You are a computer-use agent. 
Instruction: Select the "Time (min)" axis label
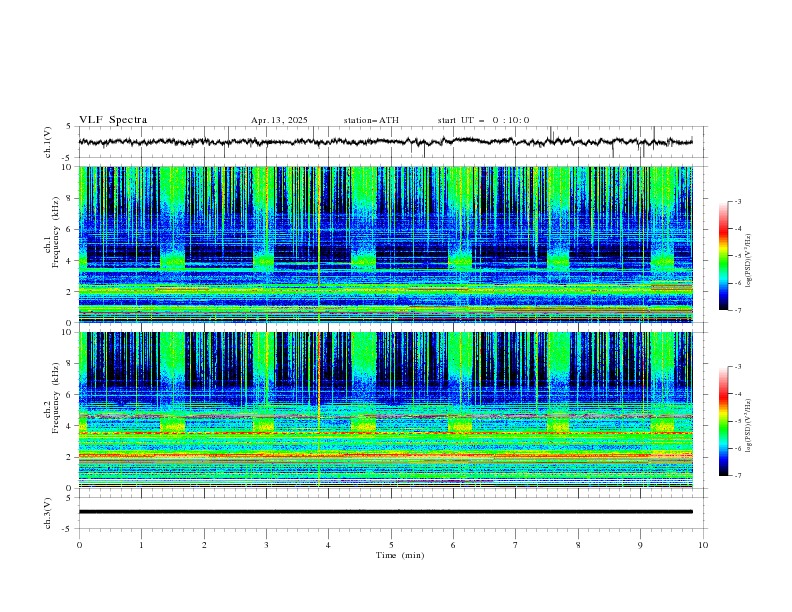point(400,555)
